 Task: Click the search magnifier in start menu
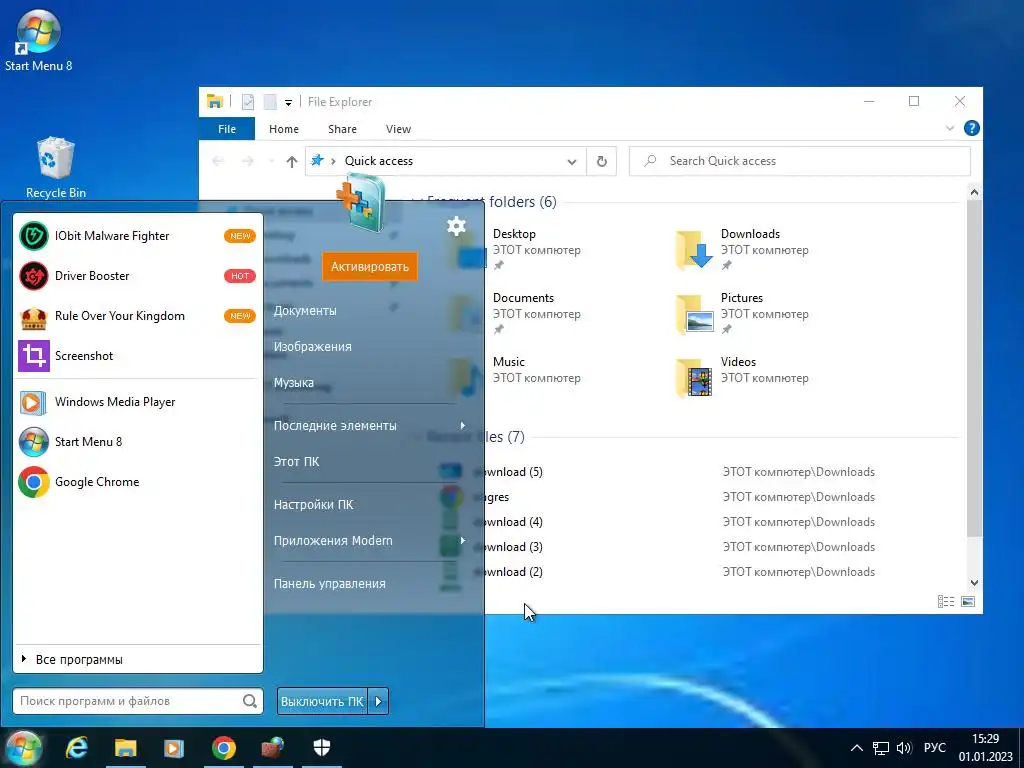pyautogui.click(x=249, y=701)
